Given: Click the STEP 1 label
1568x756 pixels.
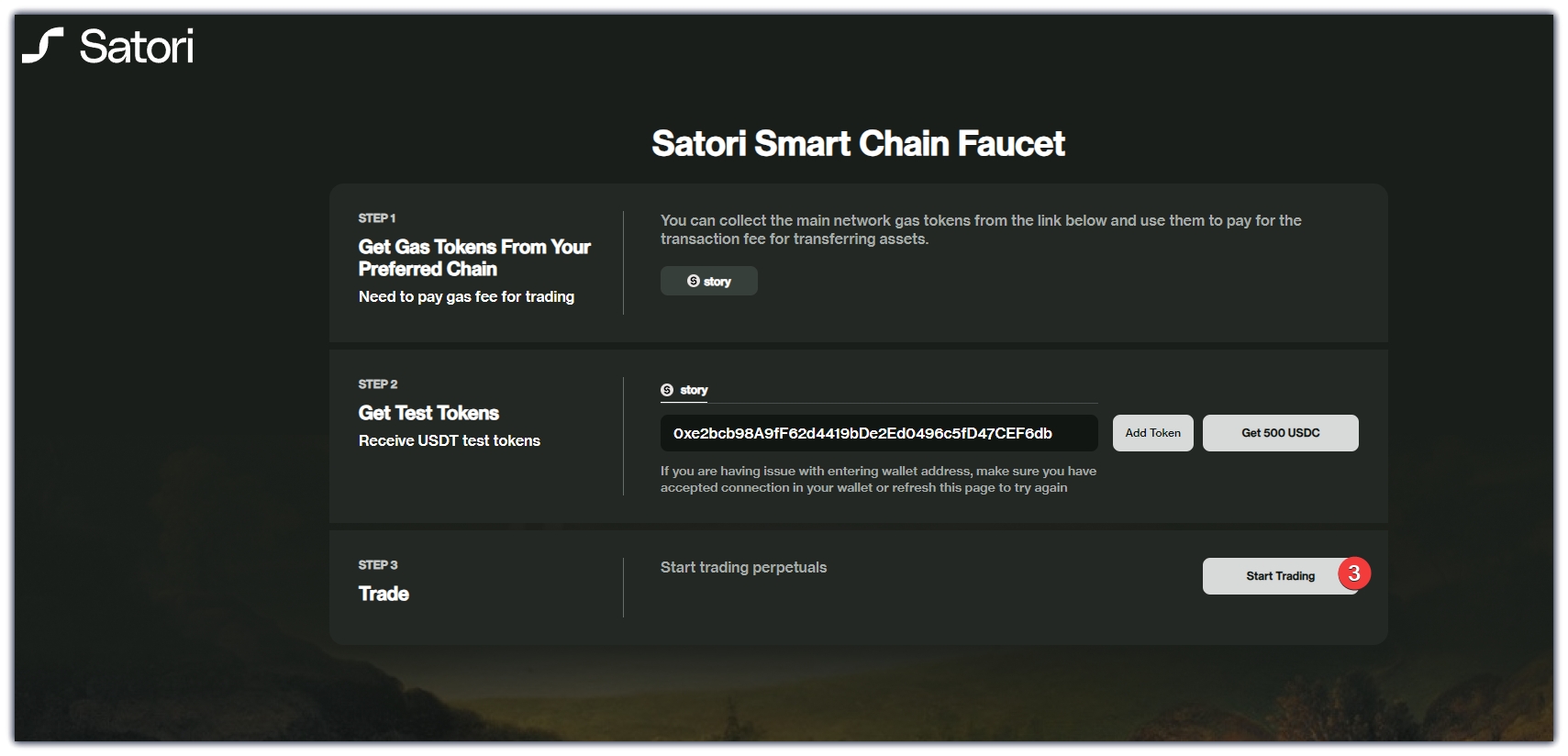Looking at the screenshot, I should pos(377,218).
